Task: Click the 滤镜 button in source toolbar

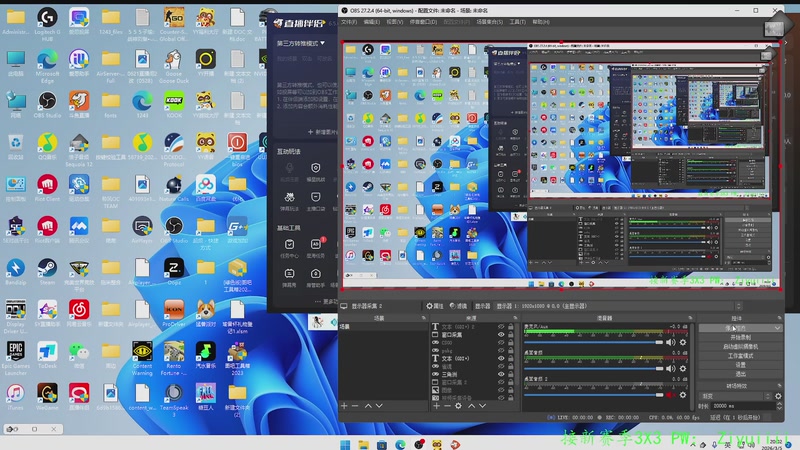Action: pyautogui.click(x=458, y=306)
